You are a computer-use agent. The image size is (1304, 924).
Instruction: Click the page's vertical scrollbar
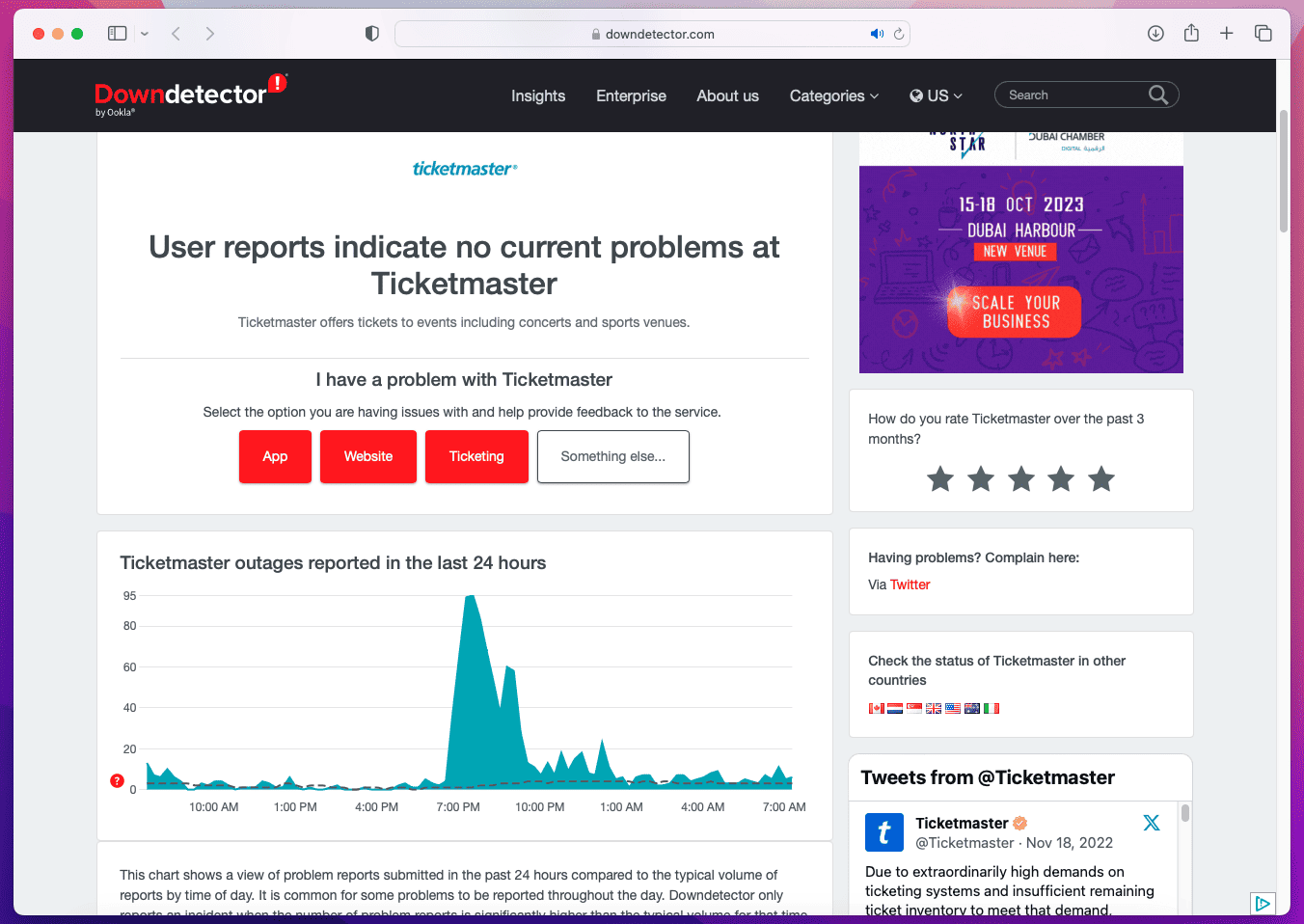pos(1283,174)
